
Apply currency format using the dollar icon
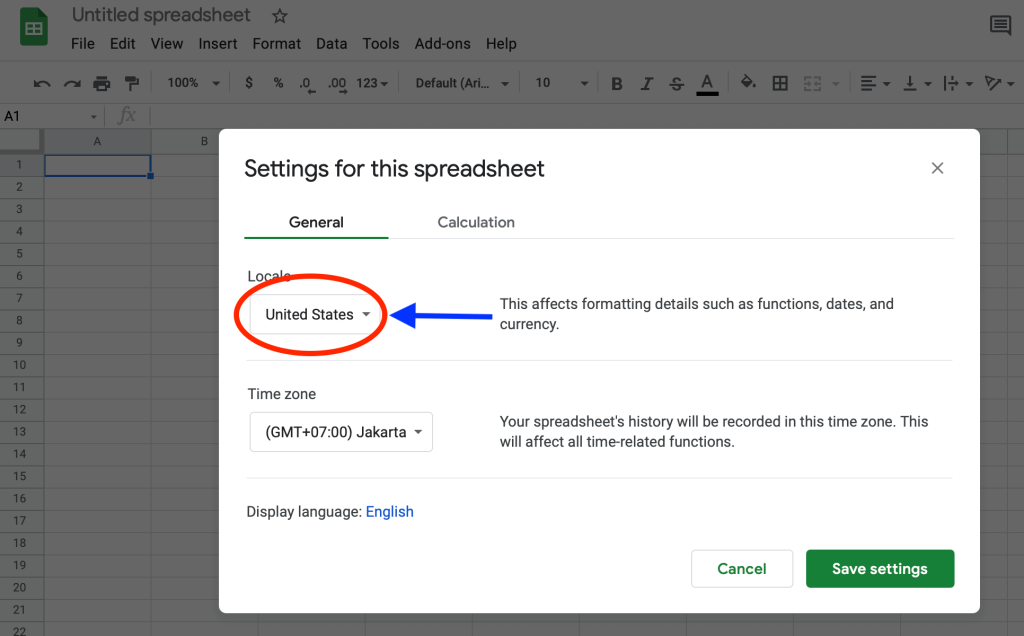[x=248, y=83]
